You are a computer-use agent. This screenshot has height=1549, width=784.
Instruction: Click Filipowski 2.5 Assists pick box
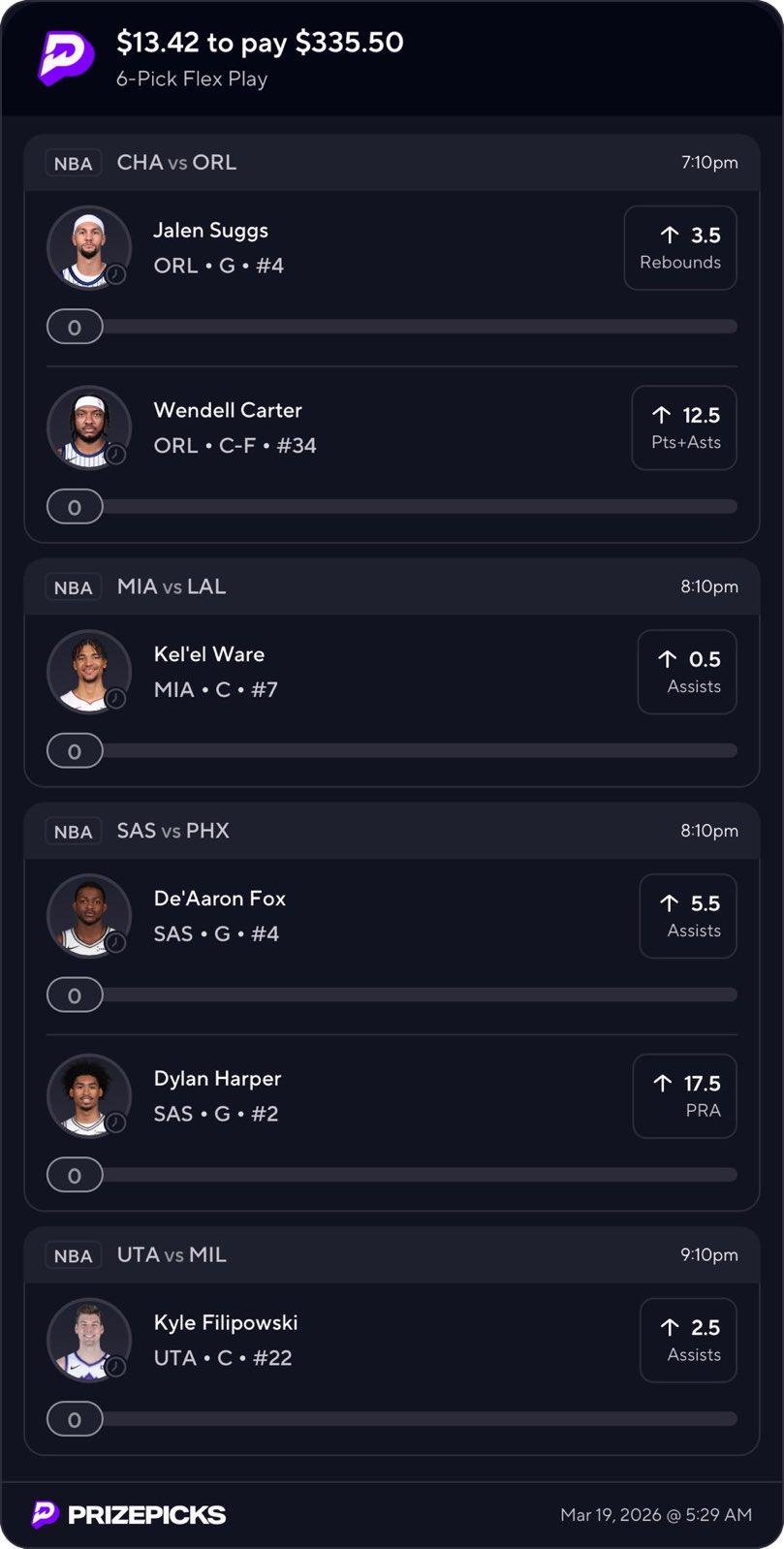[x=688, y=1340]
